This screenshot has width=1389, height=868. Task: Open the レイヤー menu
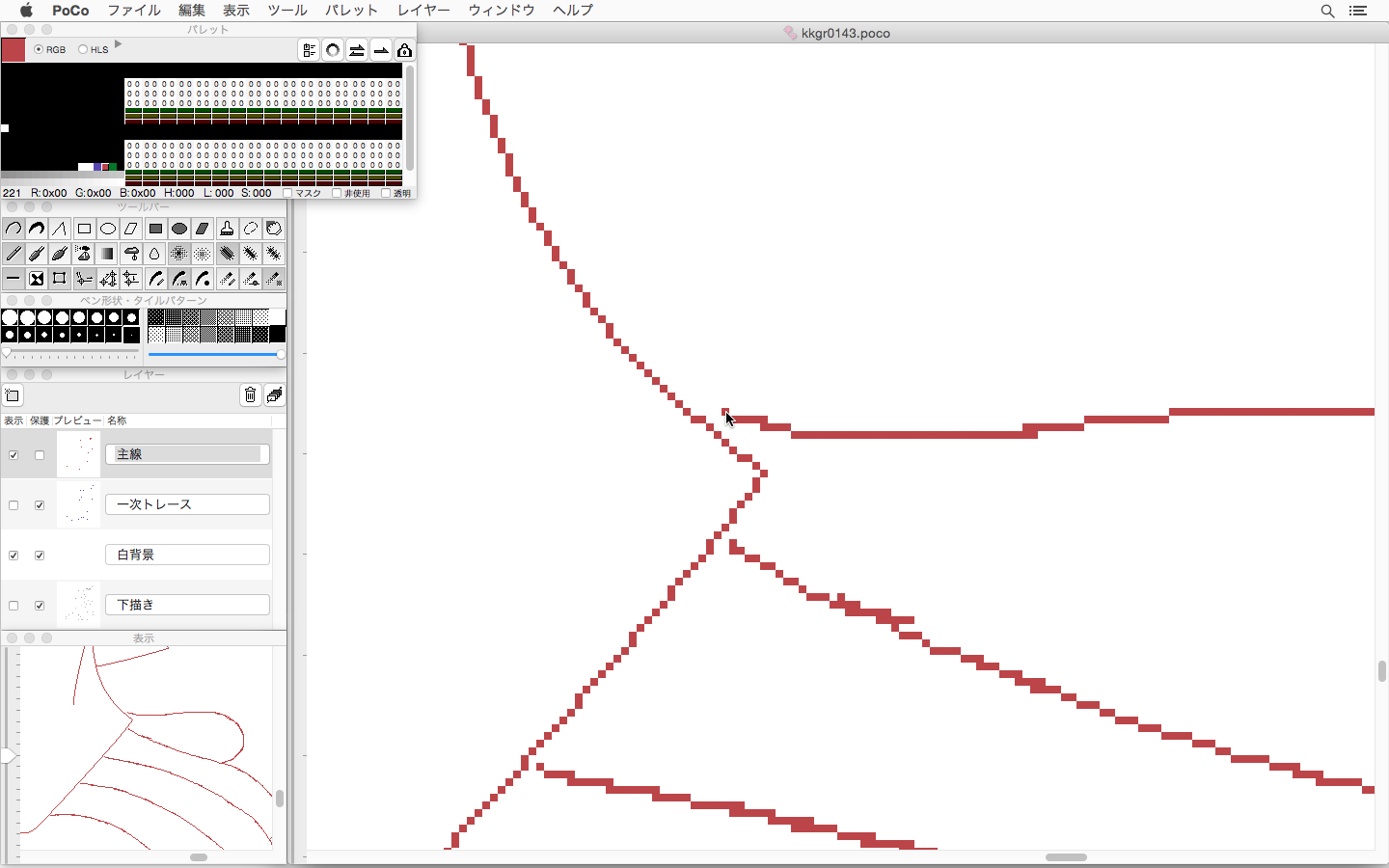423,11
